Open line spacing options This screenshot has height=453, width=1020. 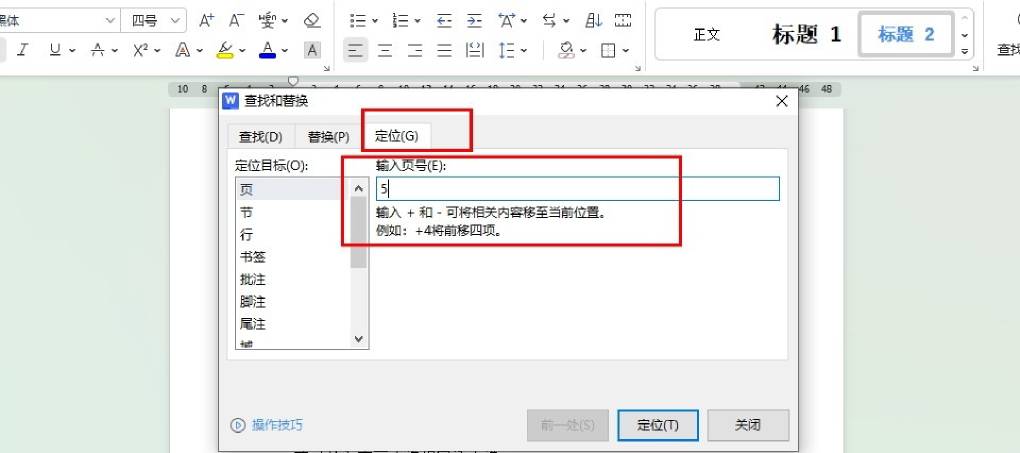507,49
